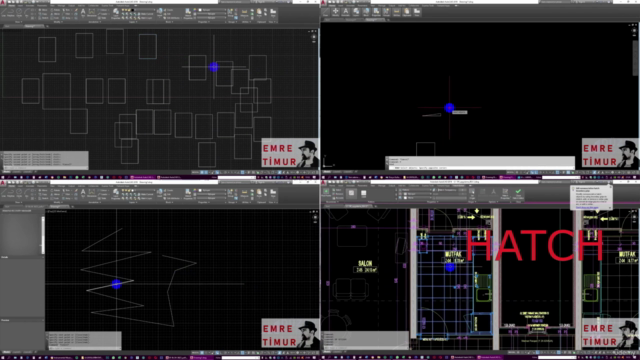Viewport: 640px width, 360px height.
Task: Add new drawing tab in top-right window
Action: pyautogui.click(x=388, y=20)
